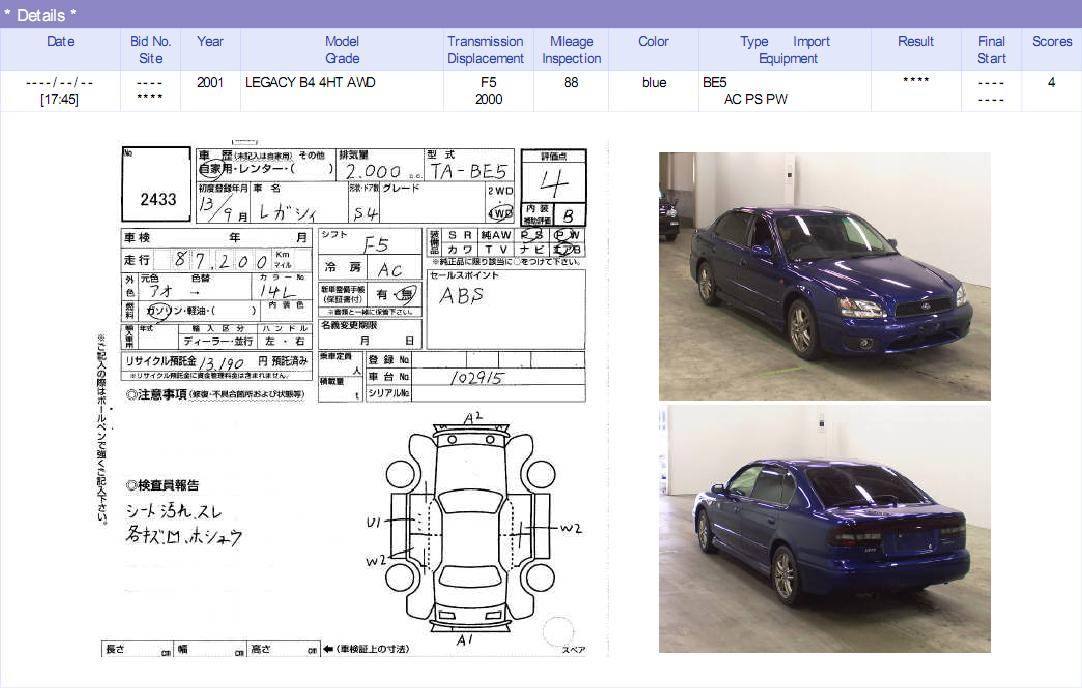Click the blue color value cell
The image size is (1082, 688).
(x=653, y=82)
